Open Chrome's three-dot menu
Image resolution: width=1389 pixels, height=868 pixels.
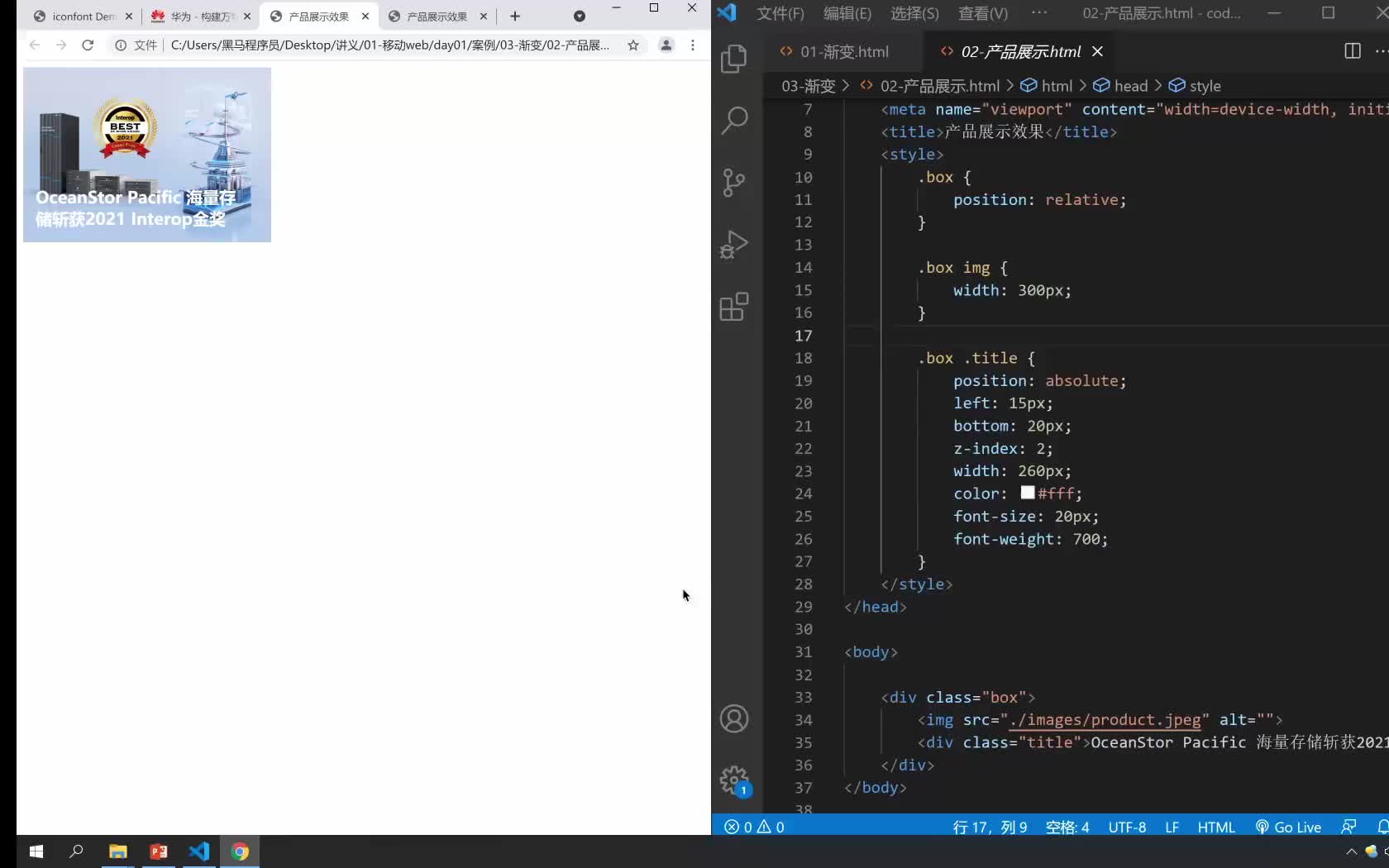[693, 45]
